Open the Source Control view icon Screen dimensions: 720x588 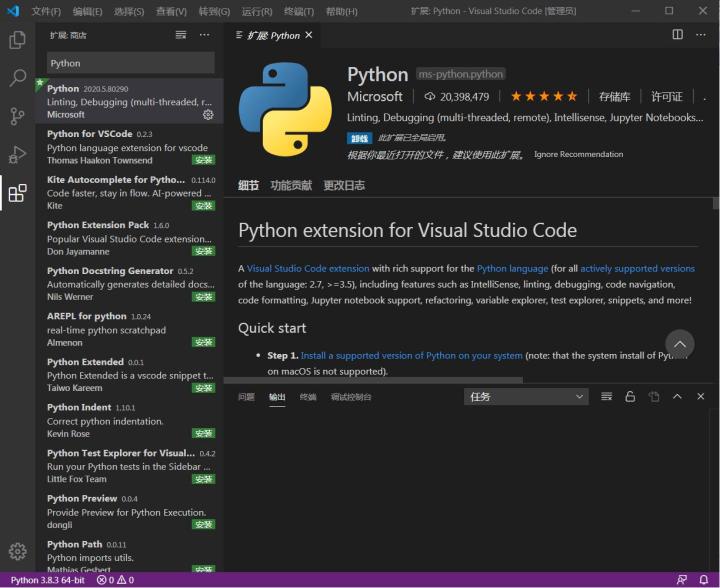coord(17,116)
